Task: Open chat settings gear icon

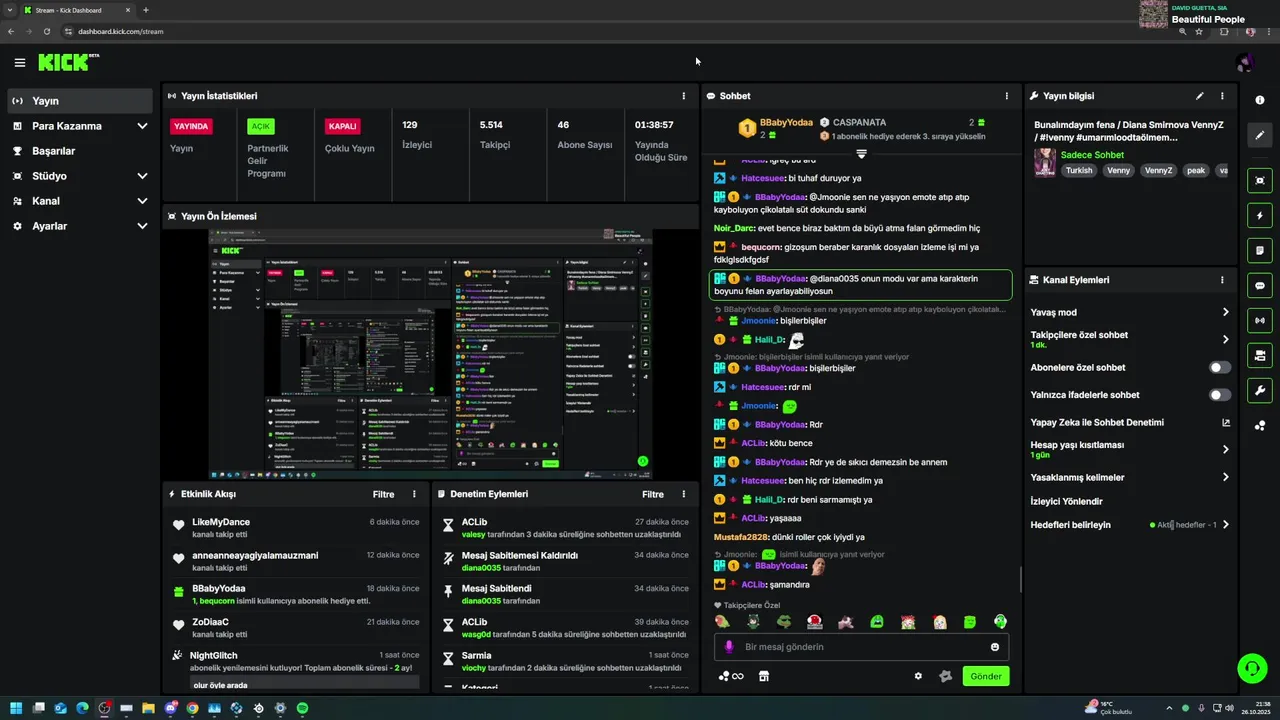Action: [x=918, y=676]
